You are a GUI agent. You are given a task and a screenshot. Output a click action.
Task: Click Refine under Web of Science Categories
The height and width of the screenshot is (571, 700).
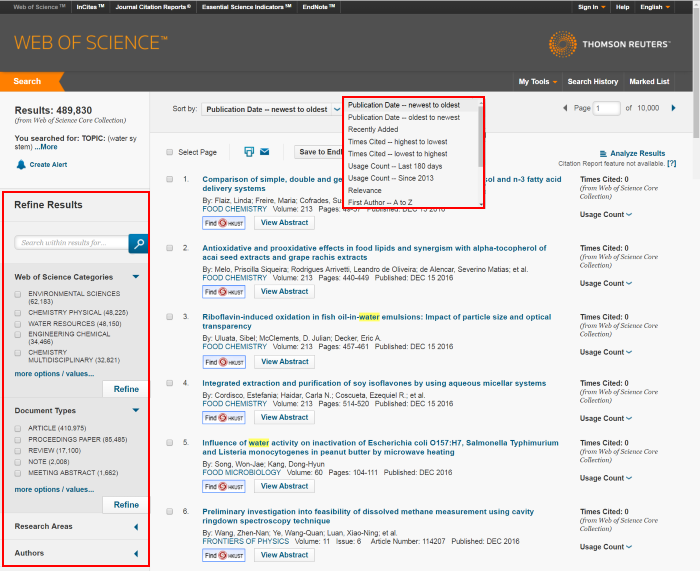[126, 389]
